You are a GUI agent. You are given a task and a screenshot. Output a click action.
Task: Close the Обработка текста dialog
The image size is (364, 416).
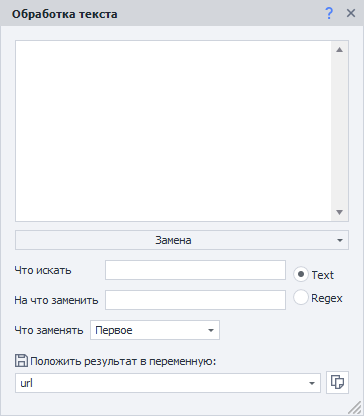[351, 13]
